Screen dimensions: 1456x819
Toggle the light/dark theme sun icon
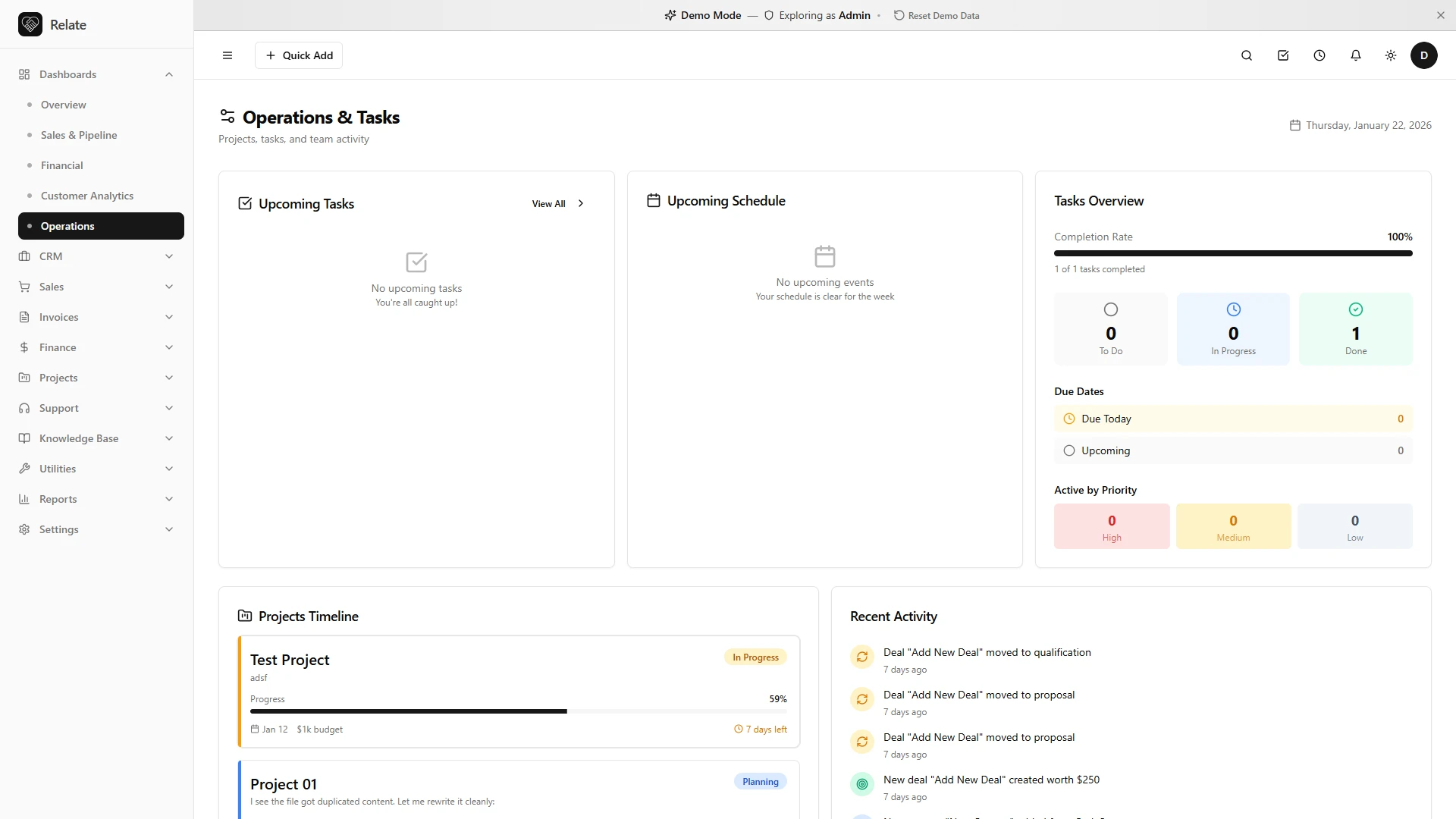pos(1391,55)
